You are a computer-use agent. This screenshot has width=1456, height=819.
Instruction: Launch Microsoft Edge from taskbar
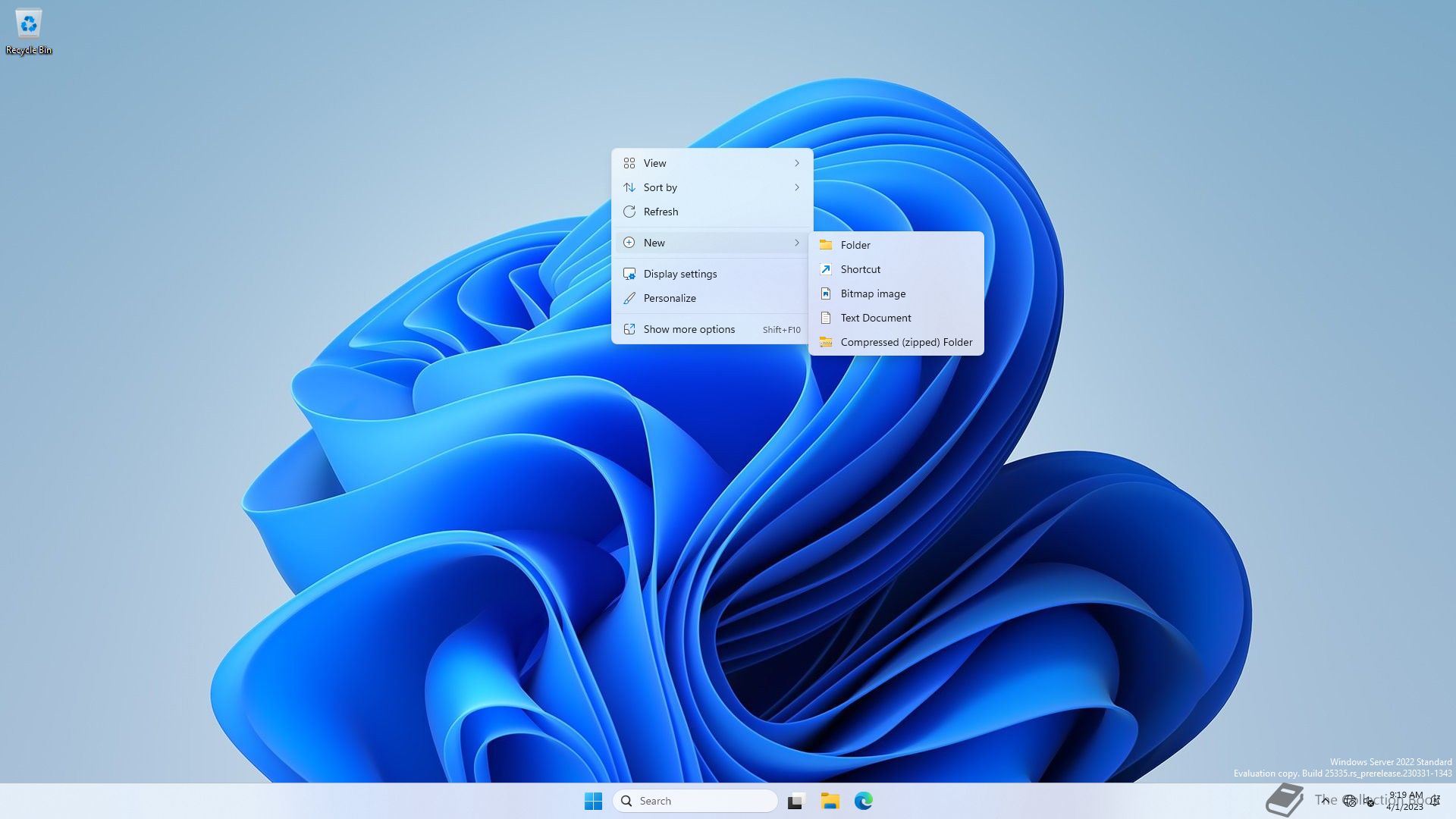864,801
